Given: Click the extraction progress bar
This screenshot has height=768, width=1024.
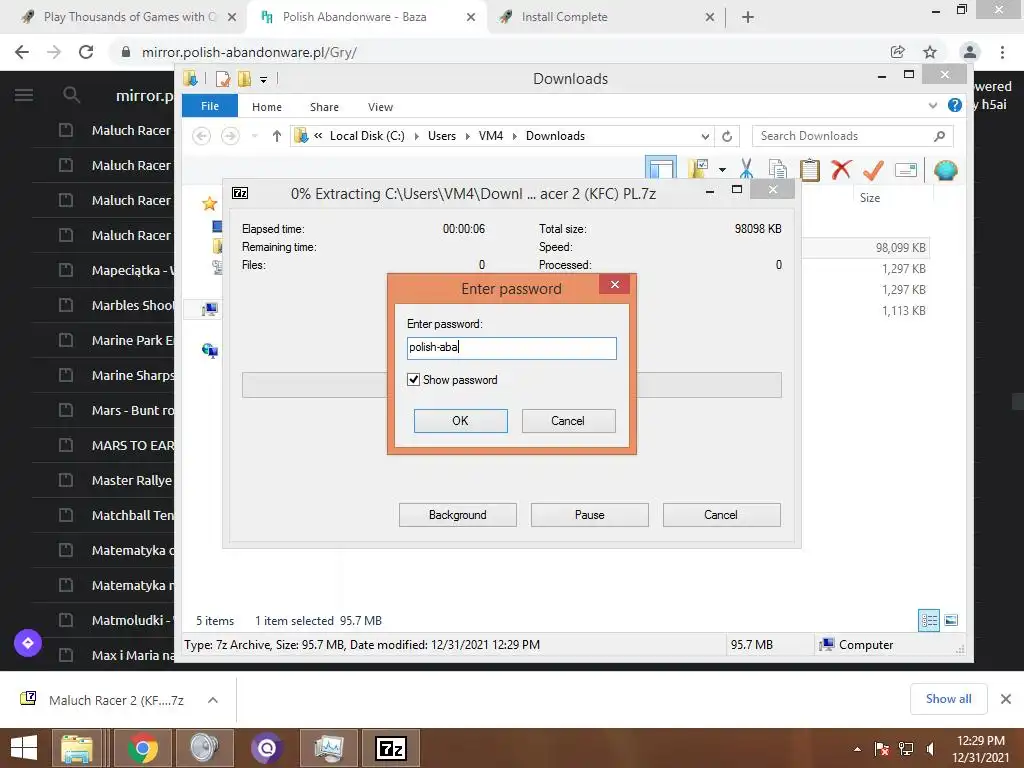Looking at the screenshot, I should click(x=511, y=385).
